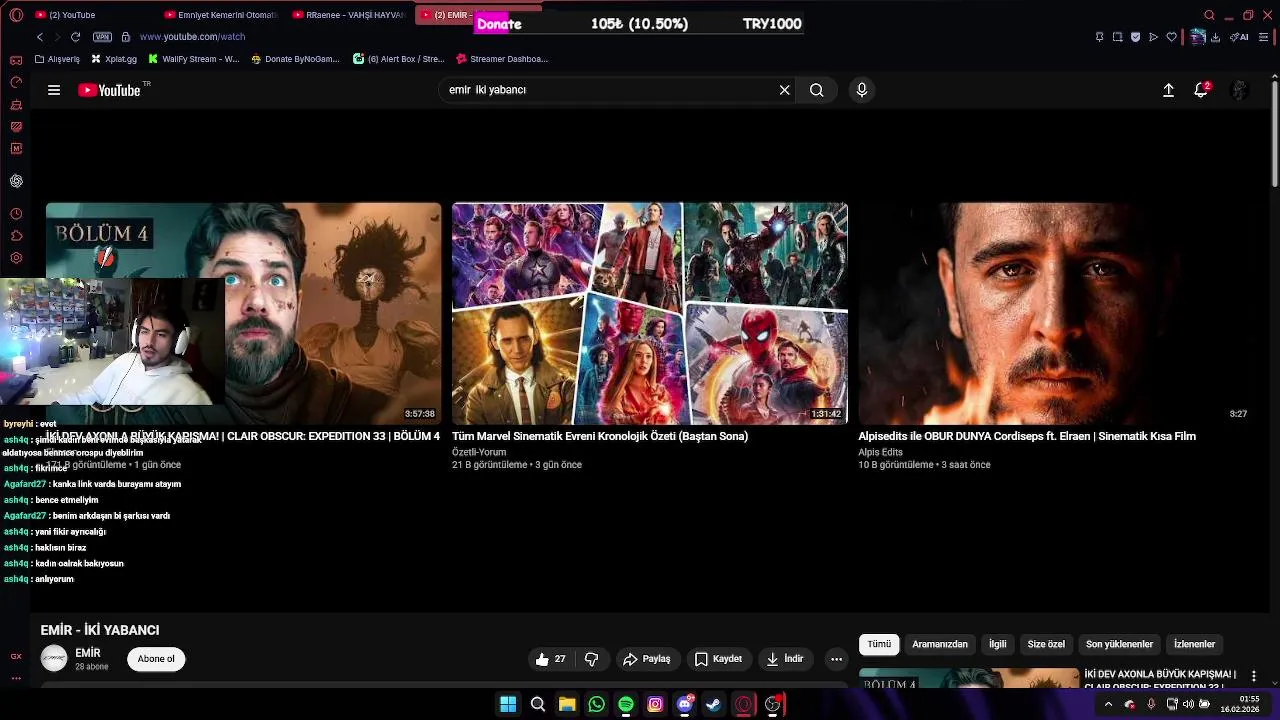Open the OBUR DUNYA Cordiseps video thumbnail
Image resolution: width=1280 pixels, height=720 pixels.
1056,314
